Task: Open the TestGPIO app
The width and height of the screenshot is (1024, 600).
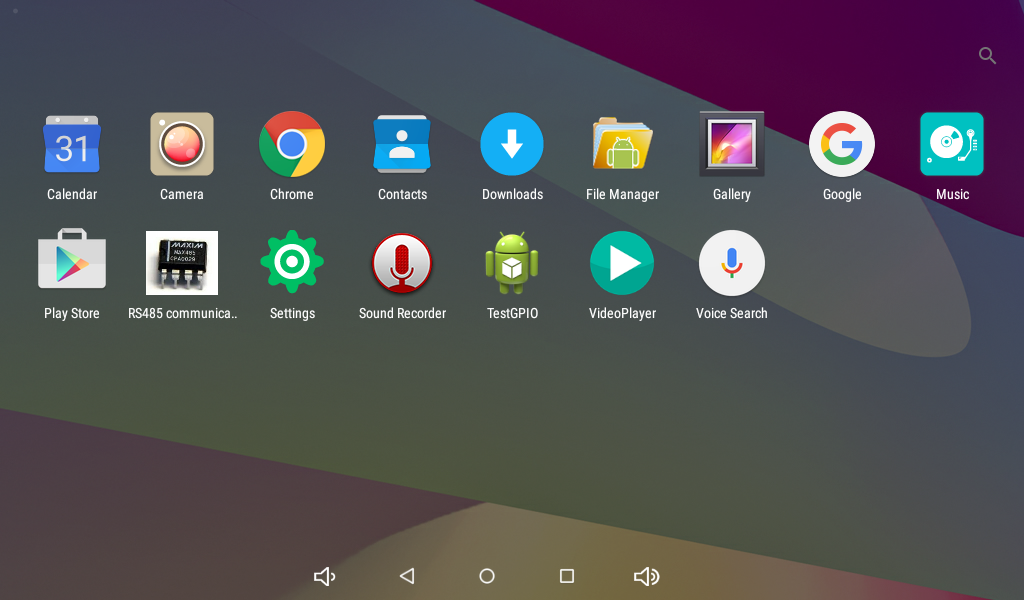Action: 512,262
